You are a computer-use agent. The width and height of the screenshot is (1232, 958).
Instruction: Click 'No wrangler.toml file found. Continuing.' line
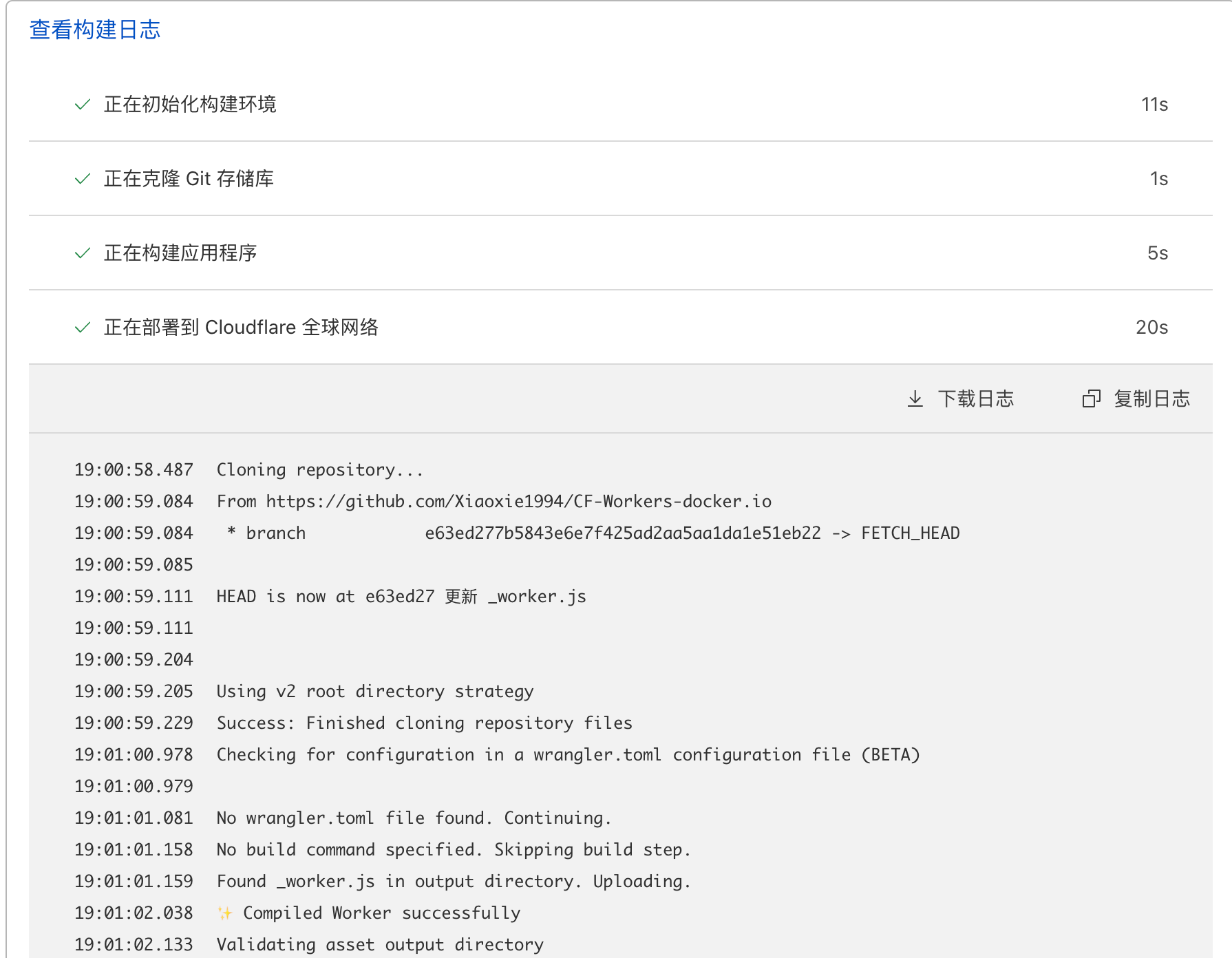coord(414,818)
